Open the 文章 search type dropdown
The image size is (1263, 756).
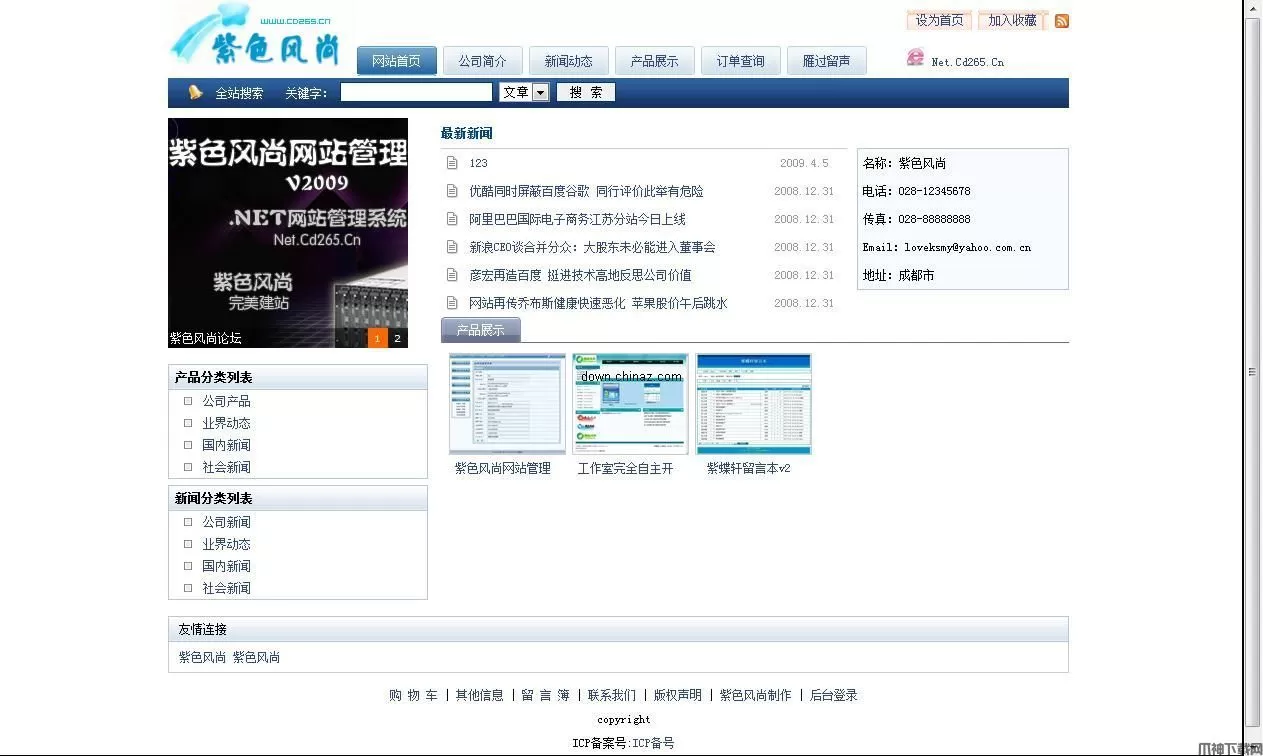(x=540, y=91)
